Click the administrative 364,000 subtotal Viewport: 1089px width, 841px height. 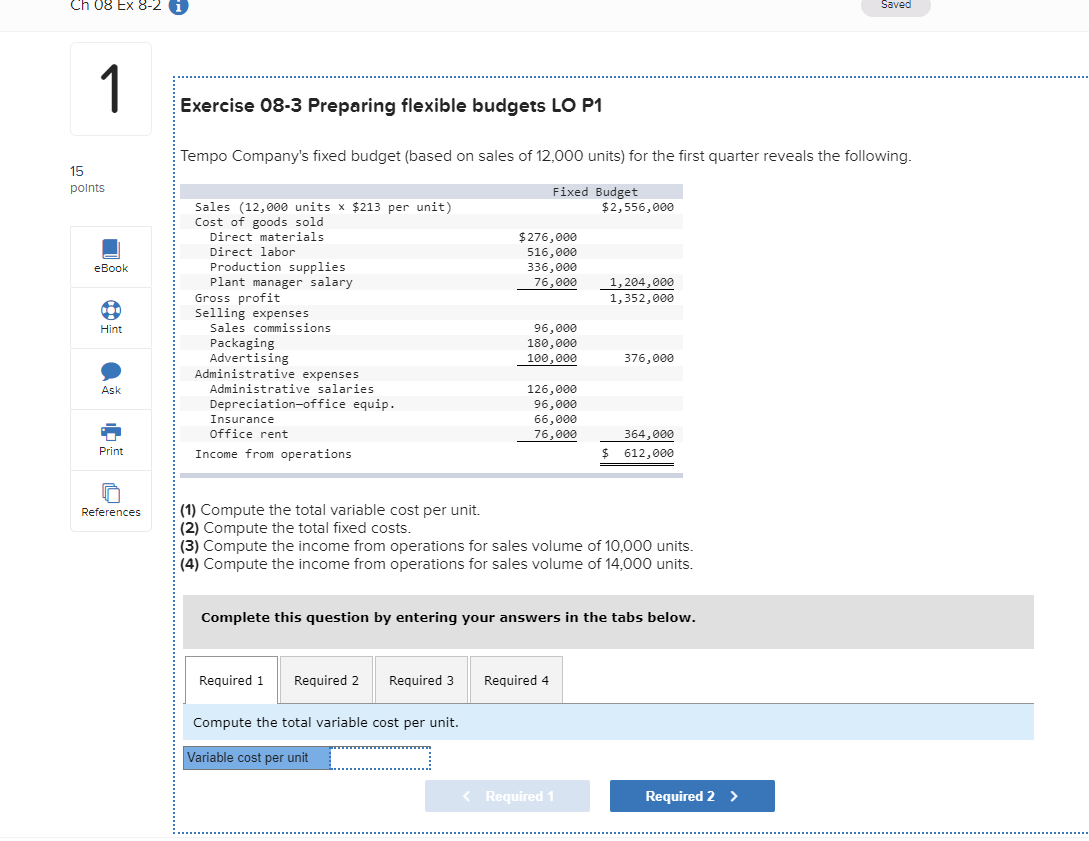[649, 434]
